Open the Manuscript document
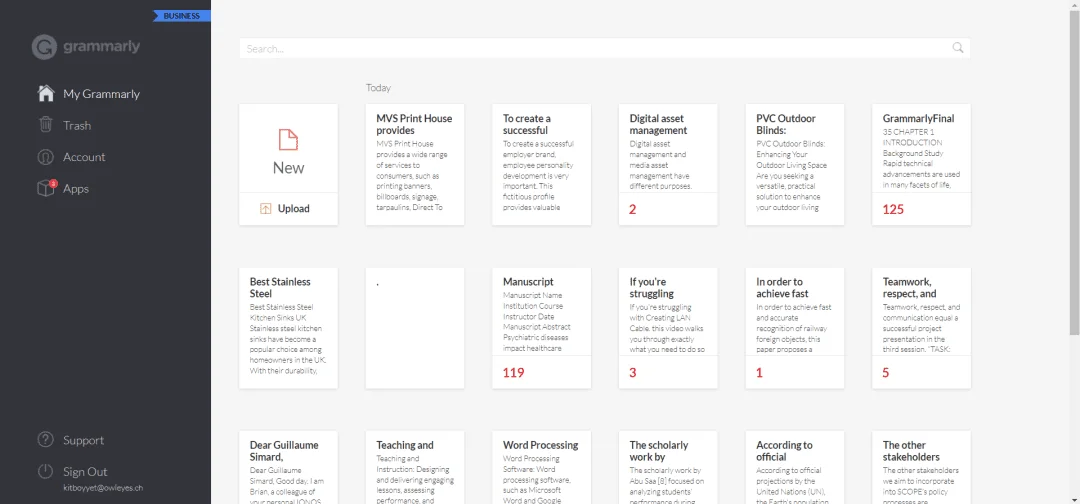The height and width of the screenshot is (504, 1080). pyautogui.click(x=541, y=328)
